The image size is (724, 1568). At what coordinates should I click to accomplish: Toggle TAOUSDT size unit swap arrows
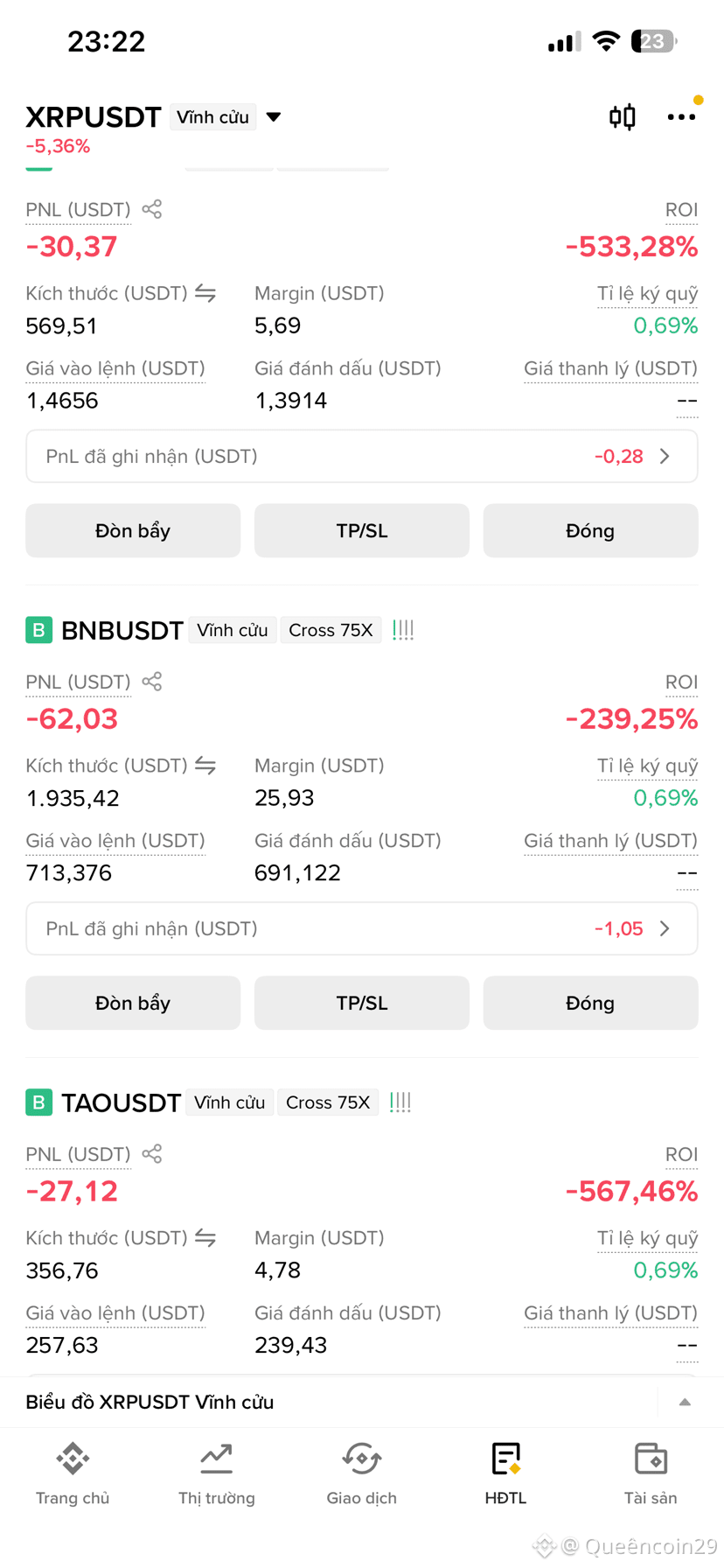[x=205, y=1238]
